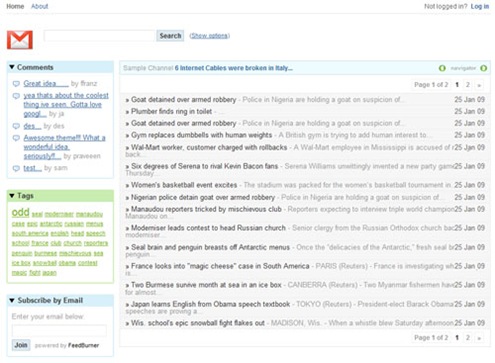Open "France looks into magic cheese" article
This screenshot has width=495, height=363.
(x=220, y=266)
